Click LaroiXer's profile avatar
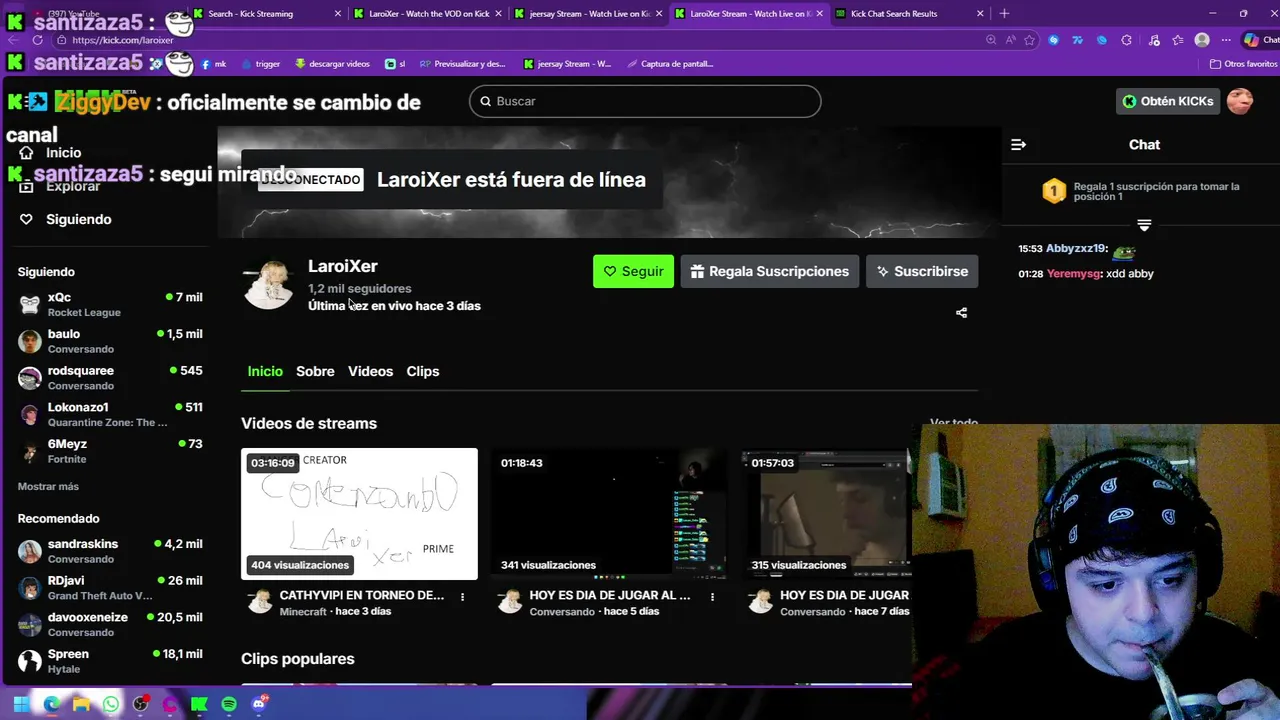Screen dimensions: 1280x720 click(268, 284)
